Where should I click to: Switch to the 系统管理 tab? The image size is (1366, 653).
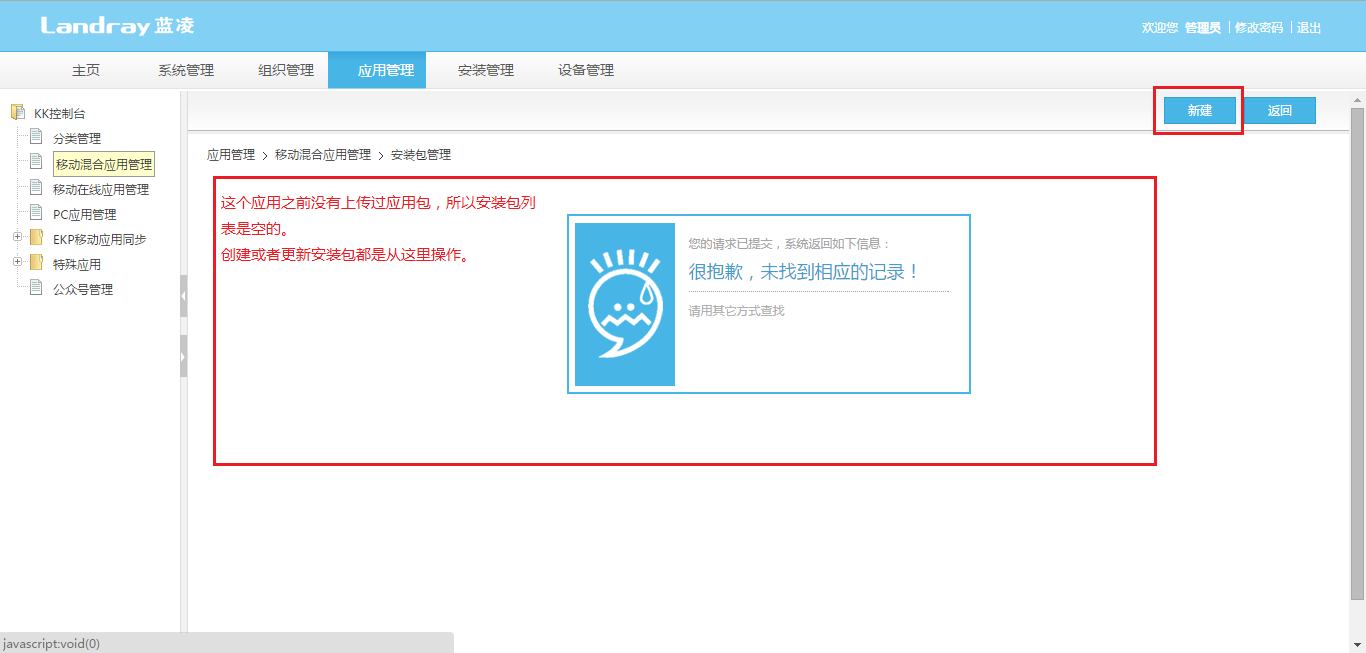(x=186, y=70)
